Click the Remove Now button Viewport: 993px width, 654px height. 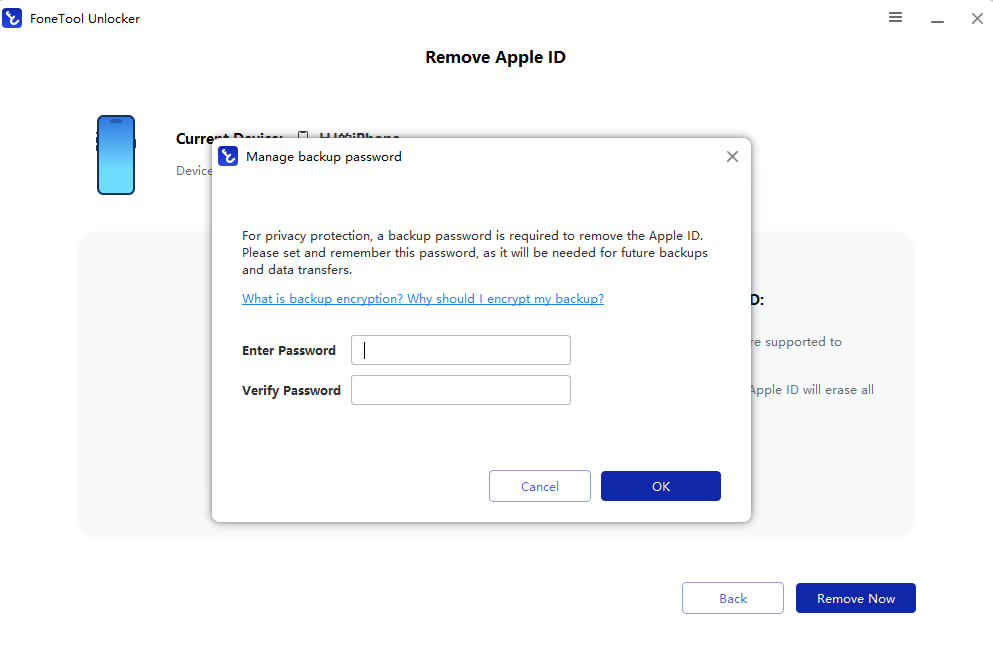coord(855,598)
